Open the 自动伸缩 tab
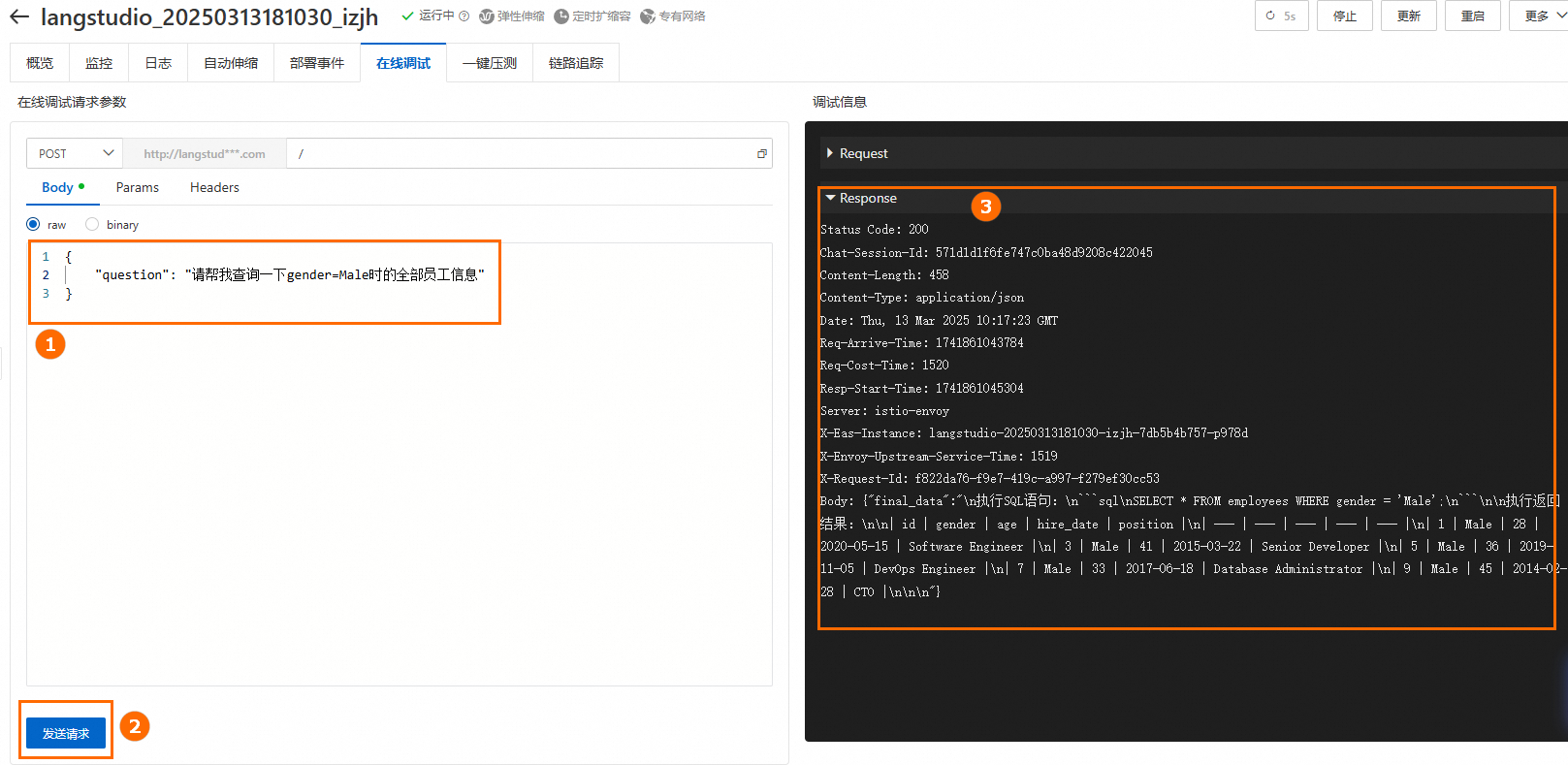1568x765 pixels. click(x=231, y=63)
